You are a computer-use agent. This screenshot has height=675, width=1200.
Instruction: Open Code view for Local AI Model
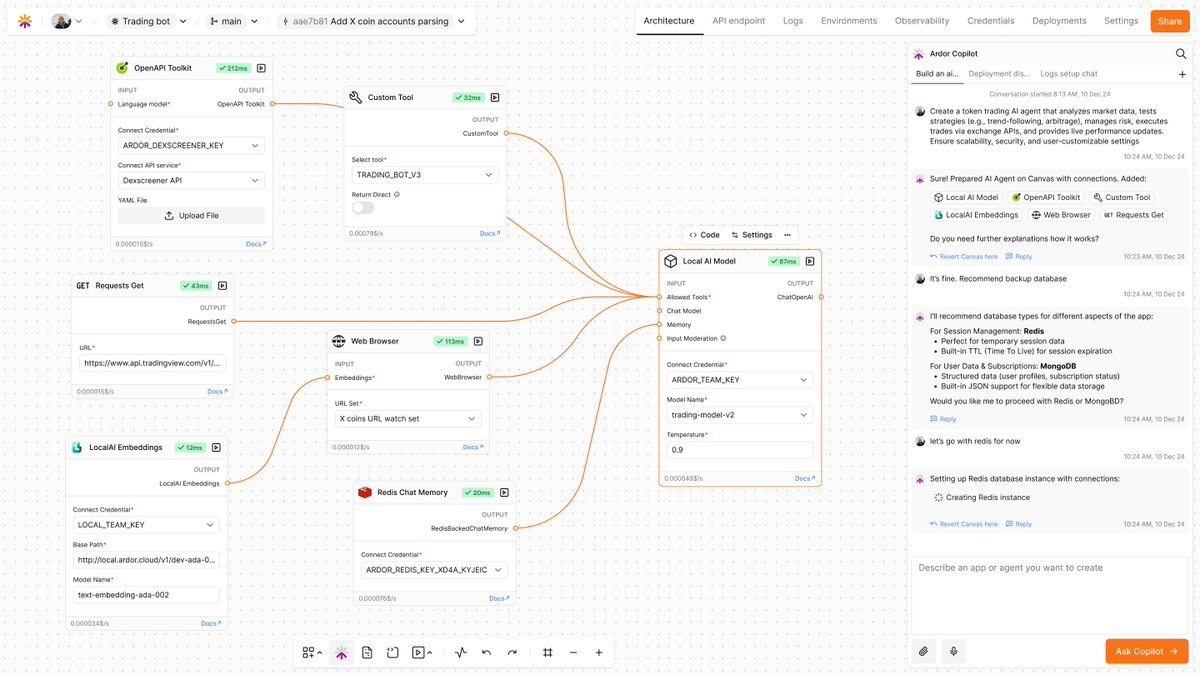(x=705, y=235)
